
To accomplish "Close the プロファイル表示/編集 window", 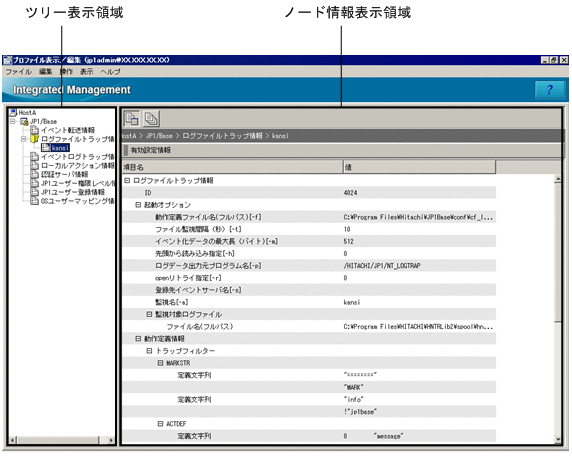I will click(564, 60).
